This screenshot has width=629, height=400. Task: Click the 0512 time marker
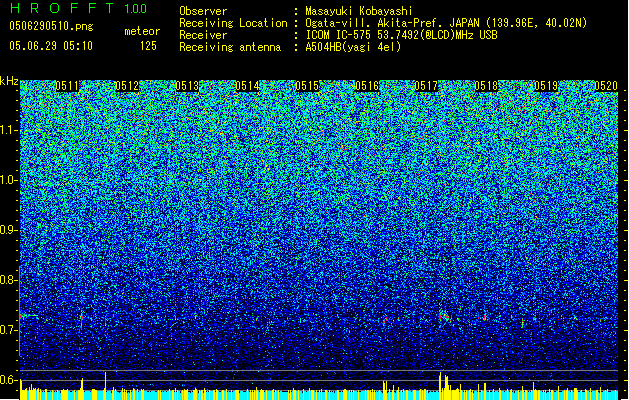tap(127, 86)
